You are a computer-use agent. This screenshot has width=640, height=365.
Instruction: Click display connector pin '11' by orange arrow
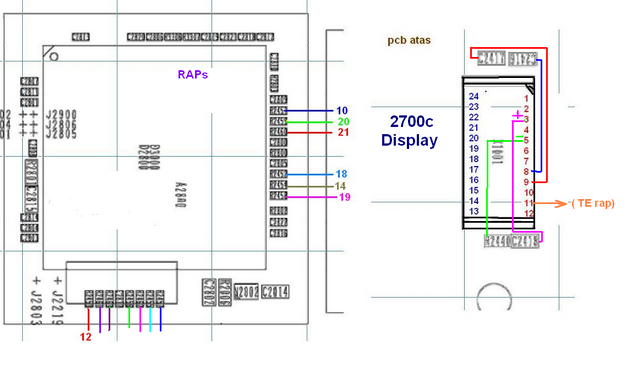click(x=529, y=203)
